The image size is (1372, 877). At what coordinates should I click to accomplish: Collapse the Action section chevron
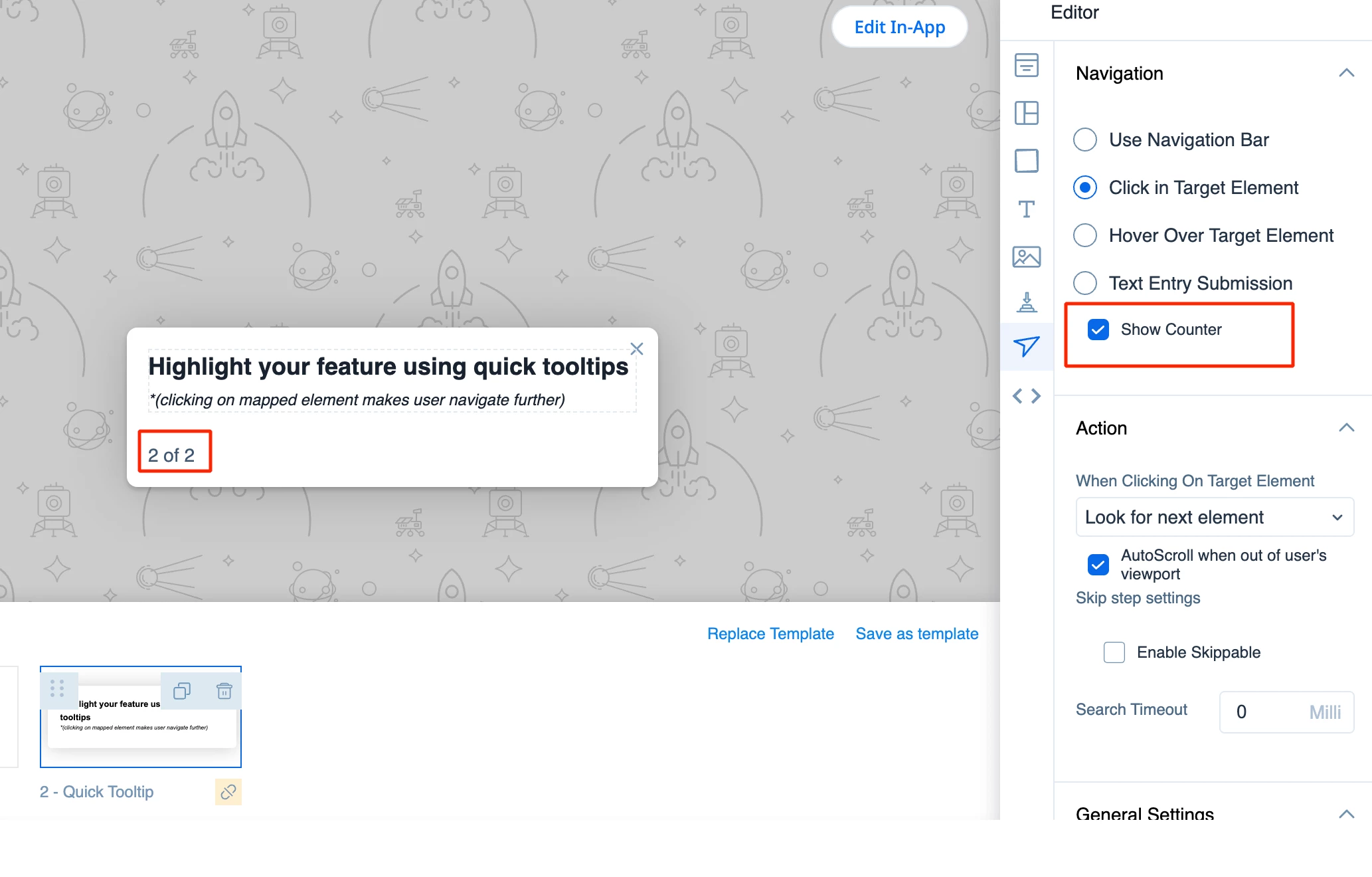(x=1346, y=428)
